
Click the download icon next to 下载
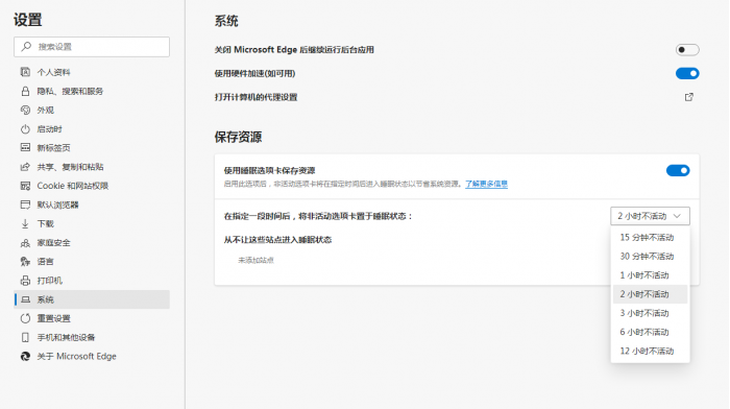26,224
